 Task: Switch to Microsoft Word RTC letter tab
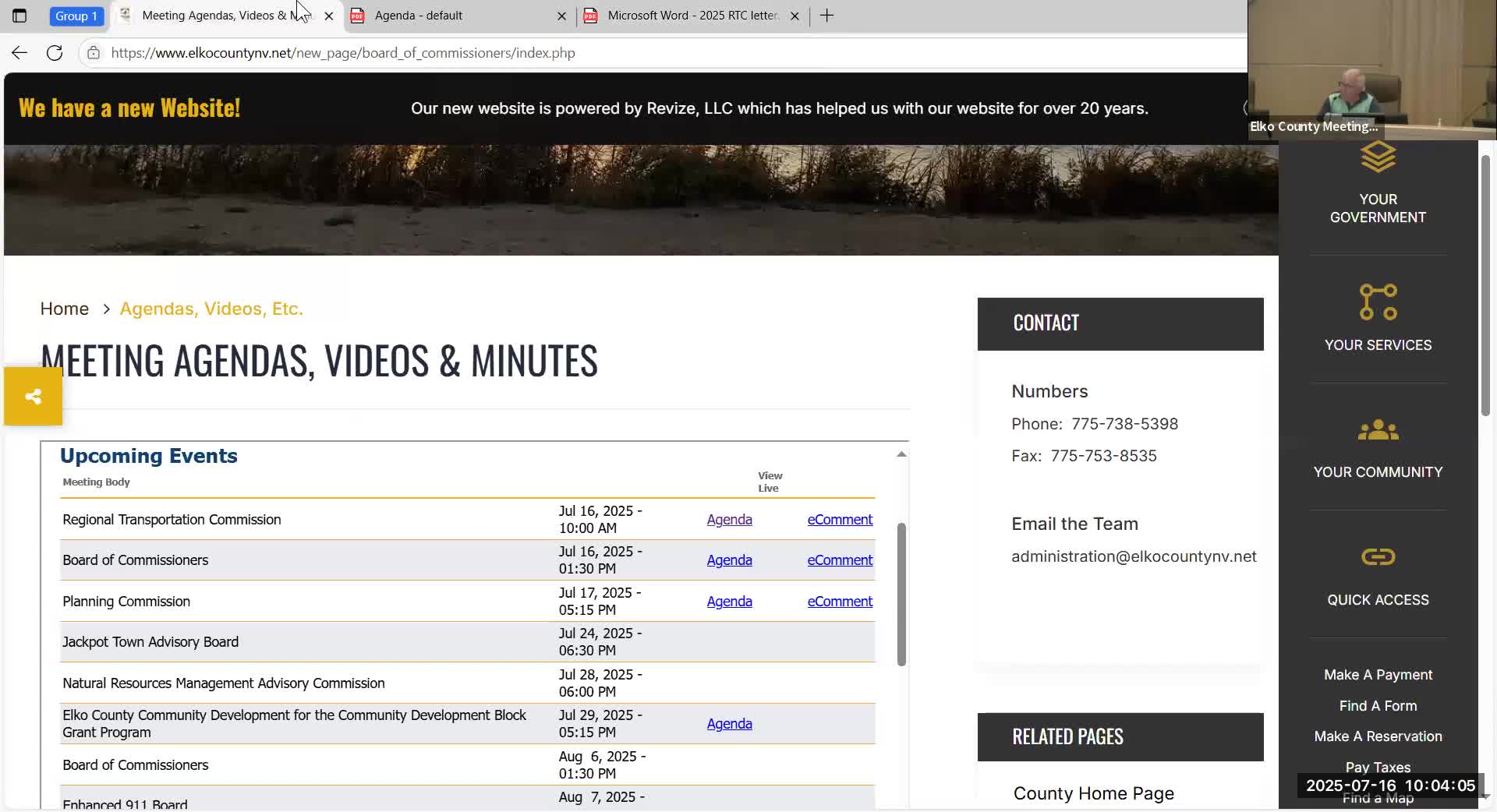click(690, 16)
